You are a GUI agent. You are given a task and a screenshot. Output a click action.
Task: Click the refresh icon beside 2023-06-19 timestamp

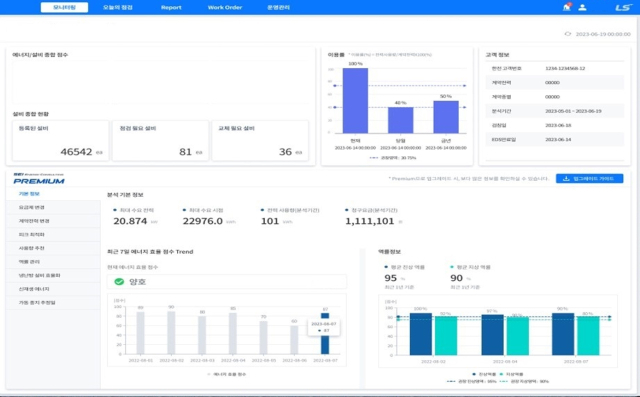pyautogui.click(x=568, y=34)
